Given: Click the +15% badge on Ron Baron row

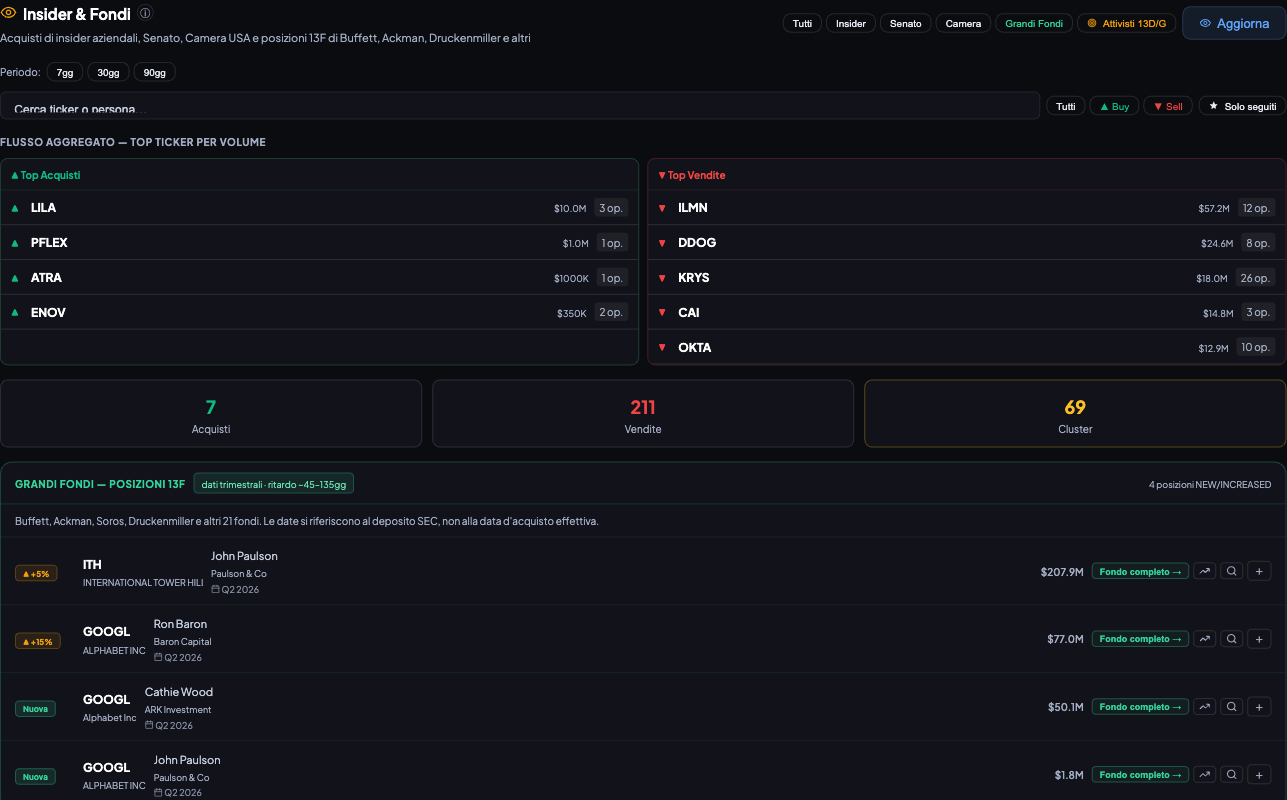Looking at the screenshot, I should tap(38, 641).
